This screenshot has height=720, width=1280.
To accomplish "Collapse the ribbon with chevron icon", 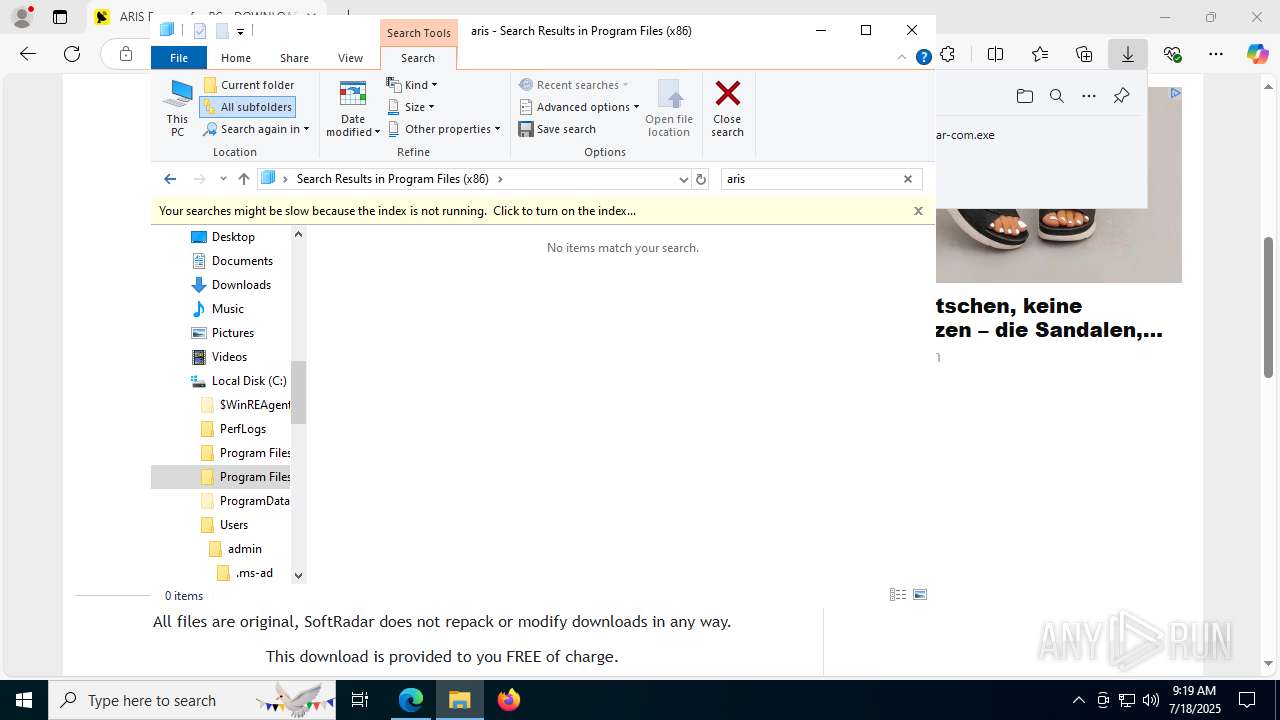I will coord(902,57).
